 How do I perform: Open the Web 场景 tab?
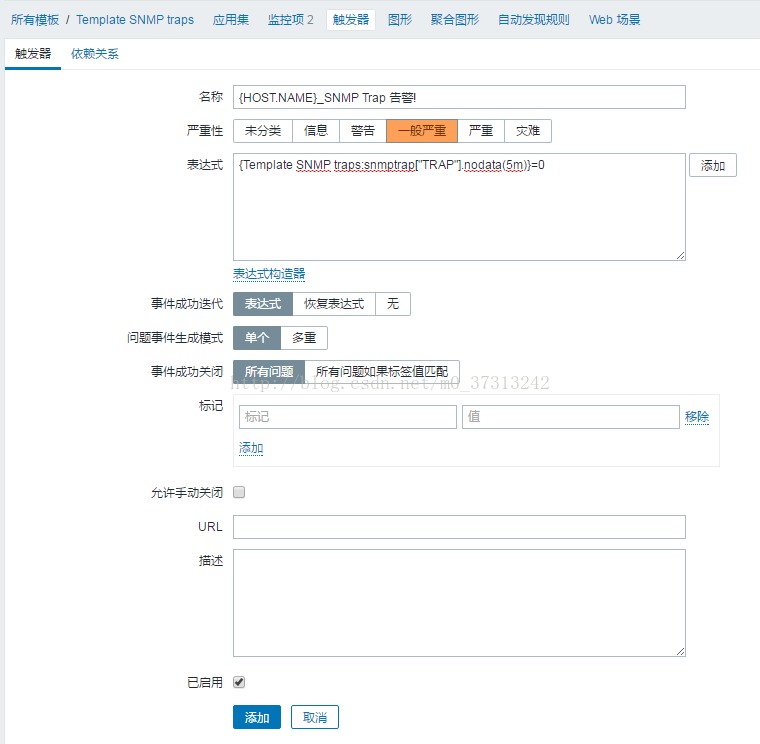click(x=615, y=20)
